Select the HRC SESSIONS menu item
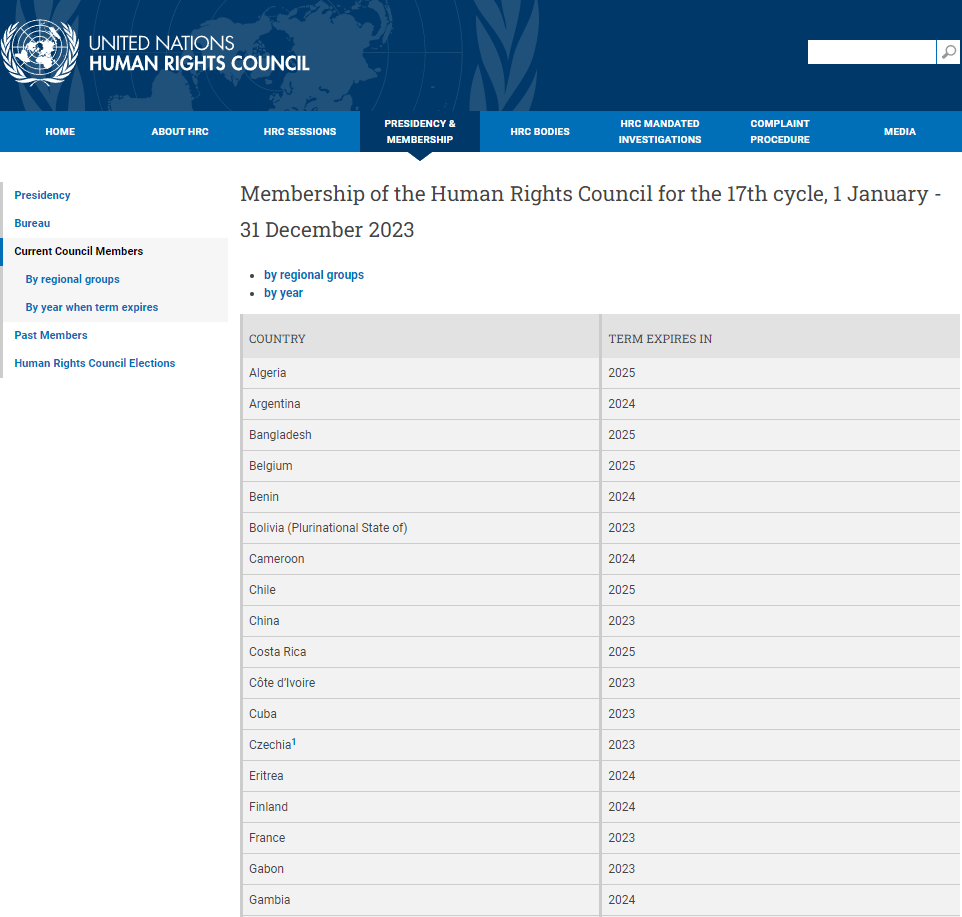Image resolution: width=962 pixels, height=917 pixels. 299,131
